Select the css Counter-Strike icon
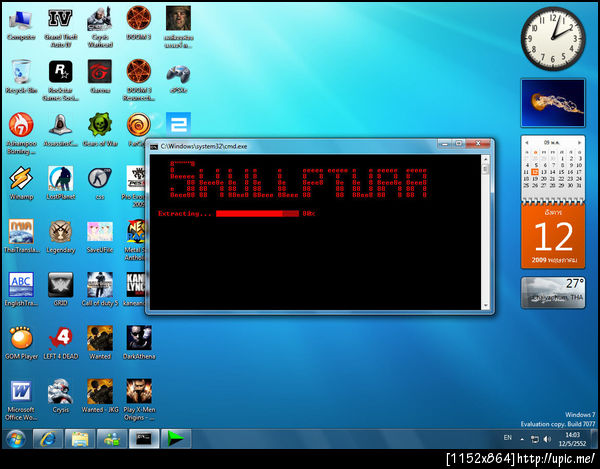The height and width of the screenshot is (469, 600). 100,183
